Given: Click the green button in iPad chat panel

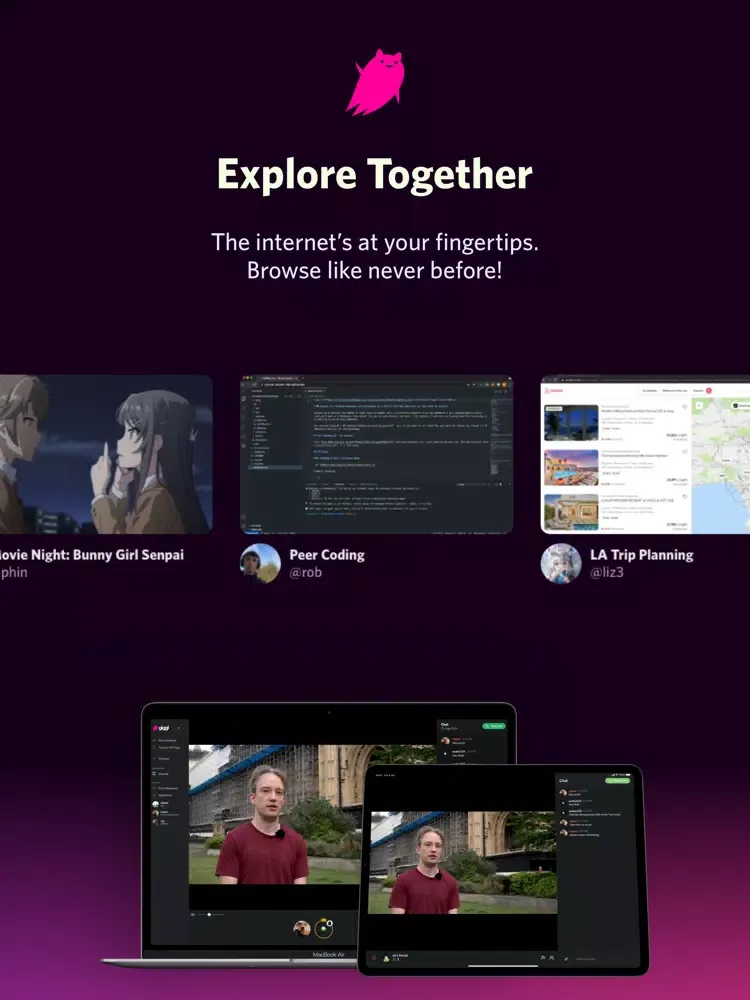Looking at the screenshot, I should [x=617, y=781].
